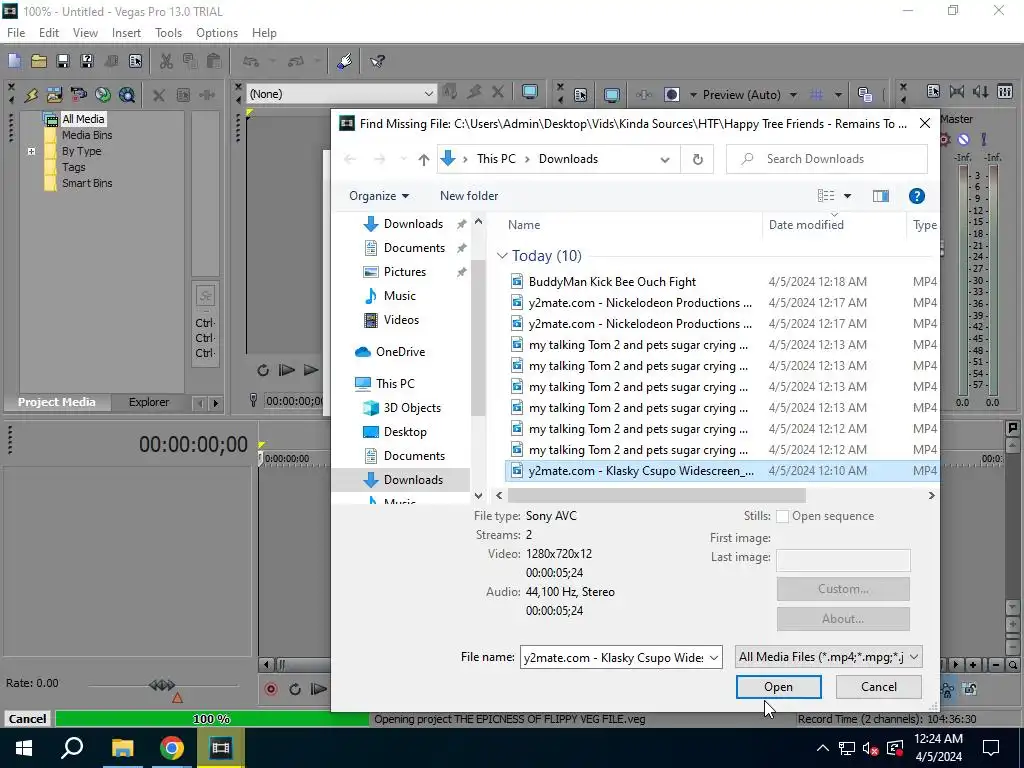Click the Downloads breadcrumb in address bar

[x=568, y=159]
